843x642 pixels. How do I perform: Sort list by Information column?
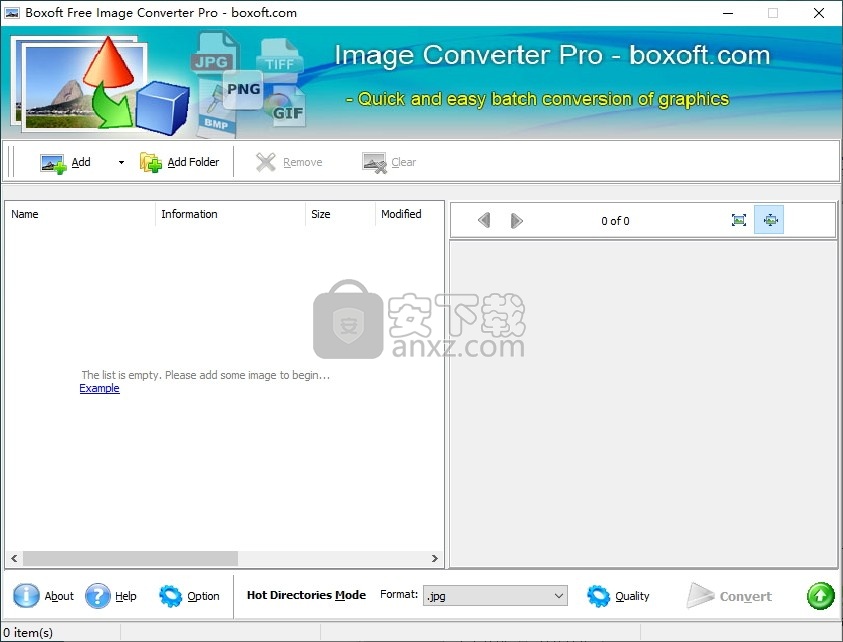tap(230, 214)
